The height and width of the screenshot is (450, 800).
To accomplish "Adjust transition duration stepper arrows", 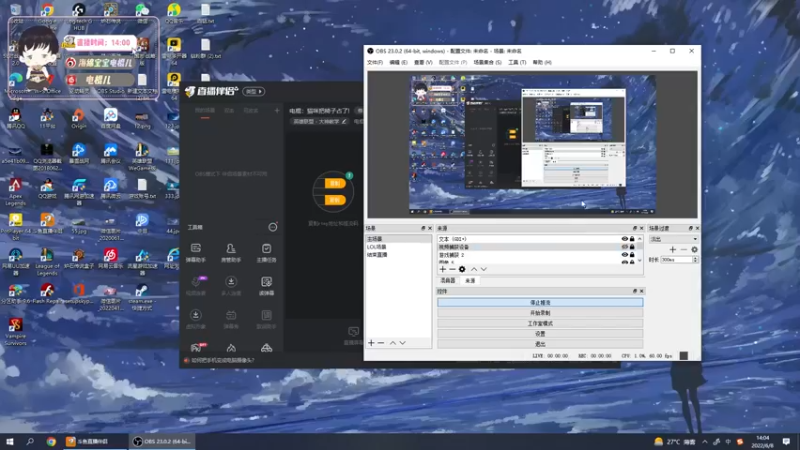I will 695,260.
